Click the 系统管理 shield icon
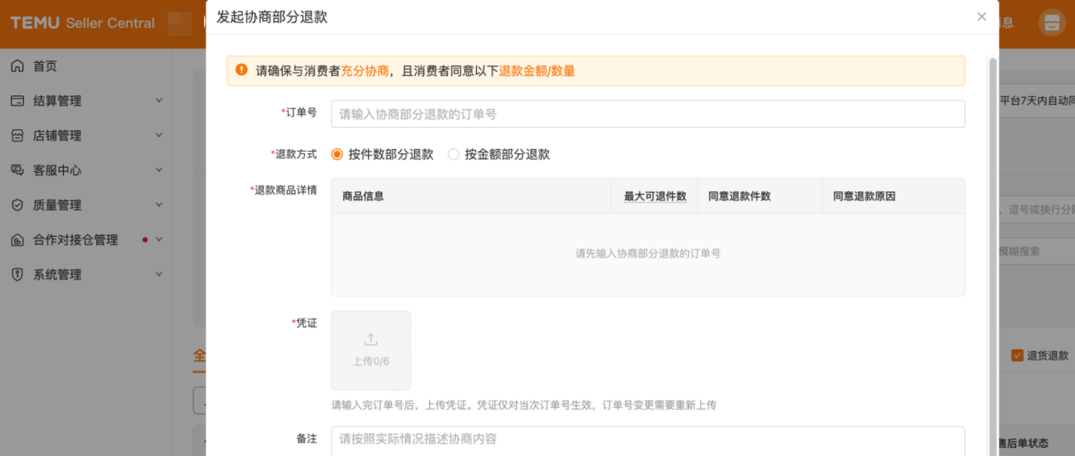Screen dimensions: 1075x456 [17, 275]
